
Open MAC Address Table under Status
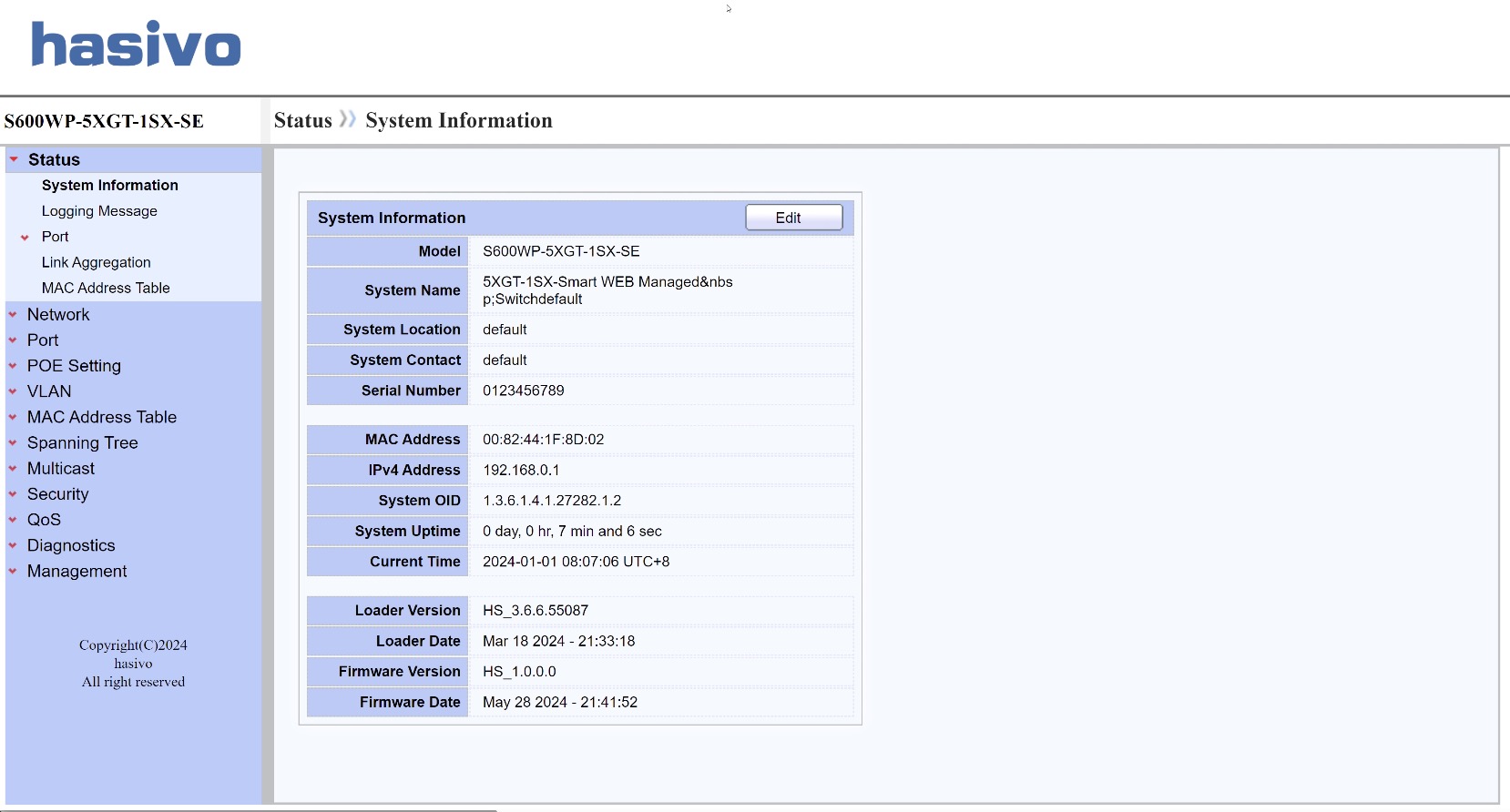click(106, 288)
